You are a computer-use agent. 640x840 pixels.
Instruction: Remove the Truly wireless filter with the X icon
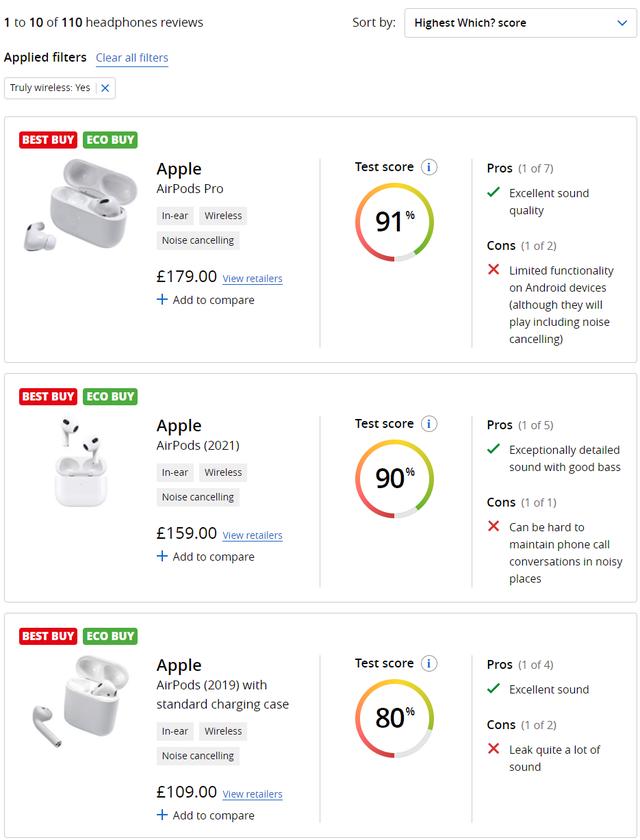[x=105, y=88]
